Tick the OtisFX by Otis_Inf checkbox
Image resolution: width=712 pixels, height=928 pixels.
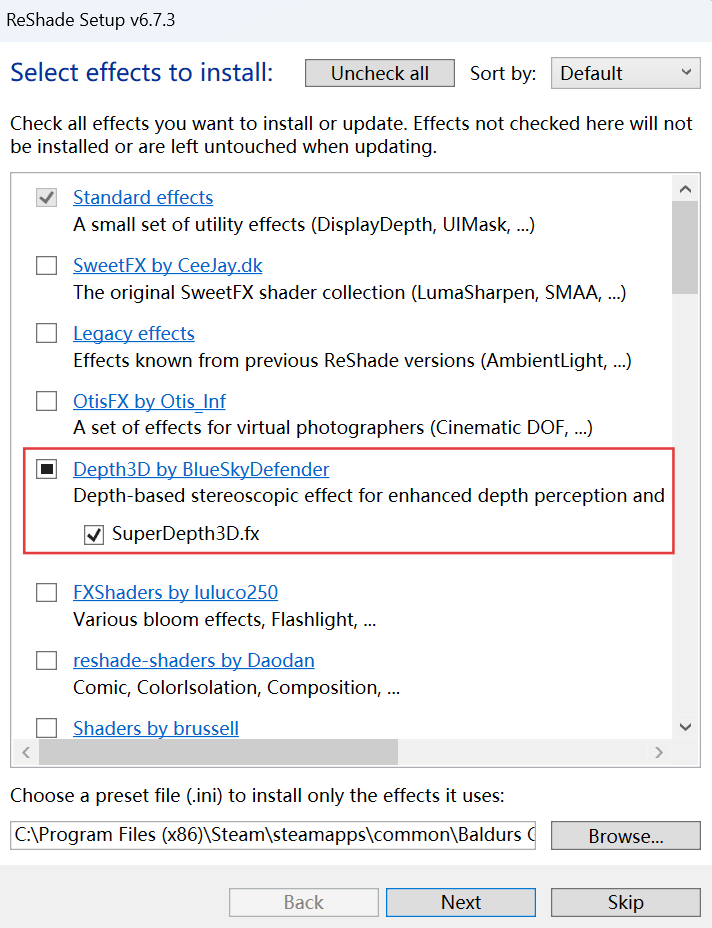point(47,401)
